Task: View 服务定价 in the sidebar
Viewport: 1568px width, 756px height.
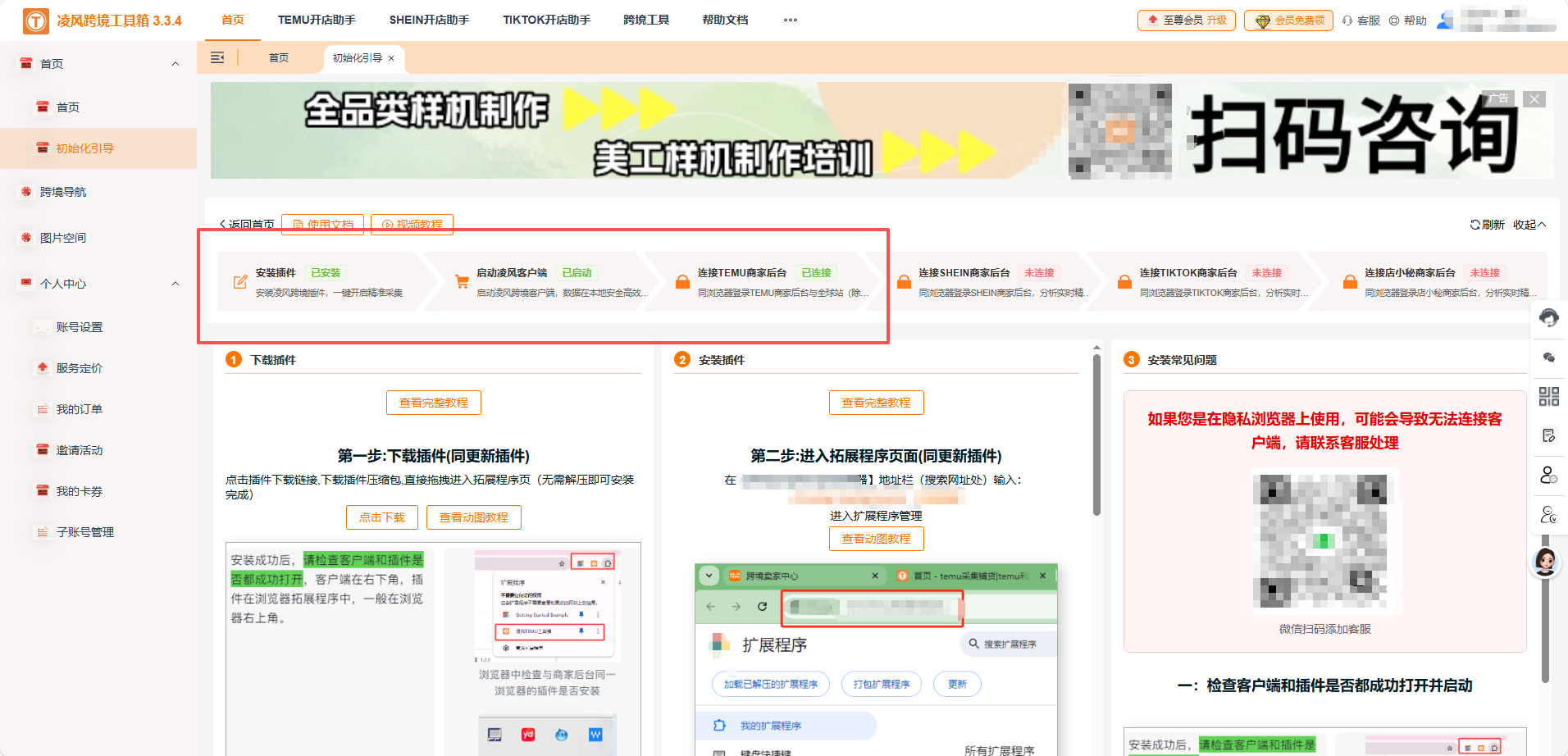Action: tap(80, 367)
